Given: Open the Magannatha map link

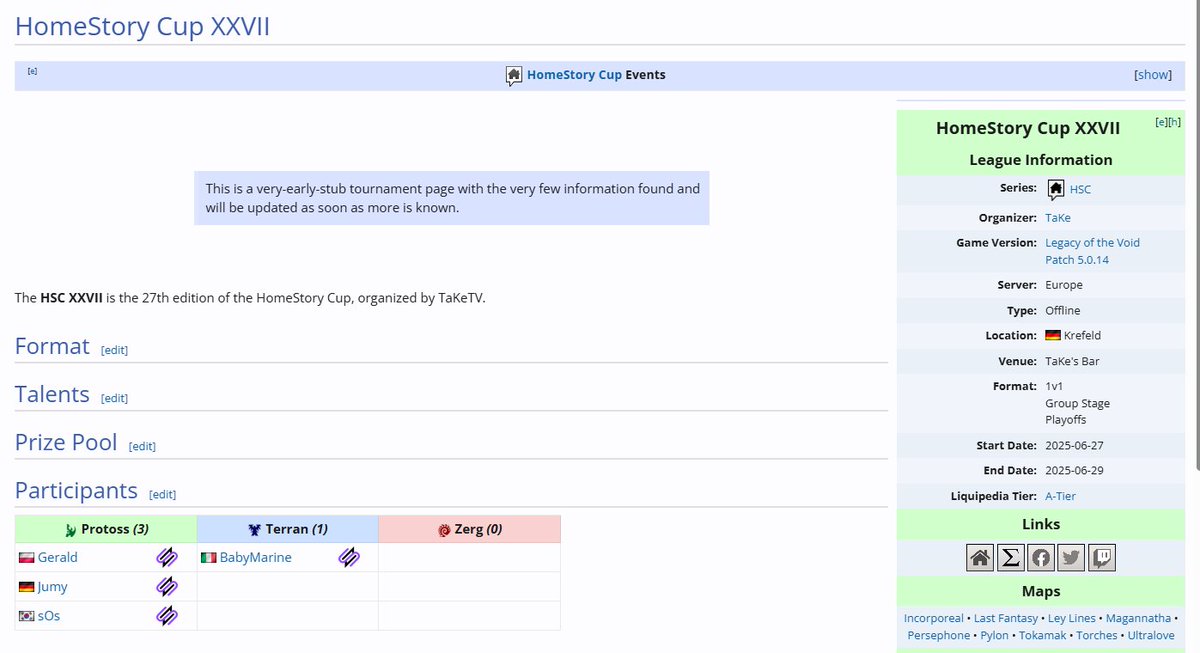Looking at the screenshot, I should [1138, 618].
